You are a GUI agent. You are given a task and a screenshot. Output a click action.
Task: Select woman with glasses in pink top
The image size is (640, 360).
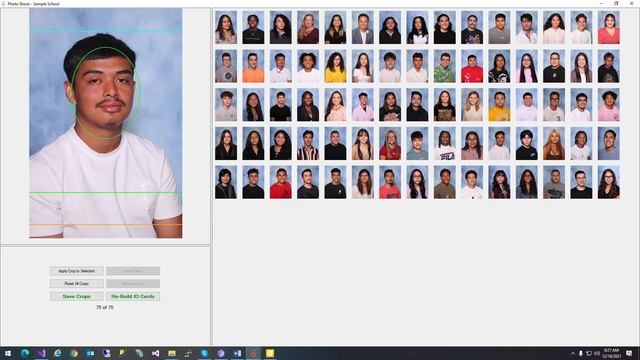pos(527,66)
